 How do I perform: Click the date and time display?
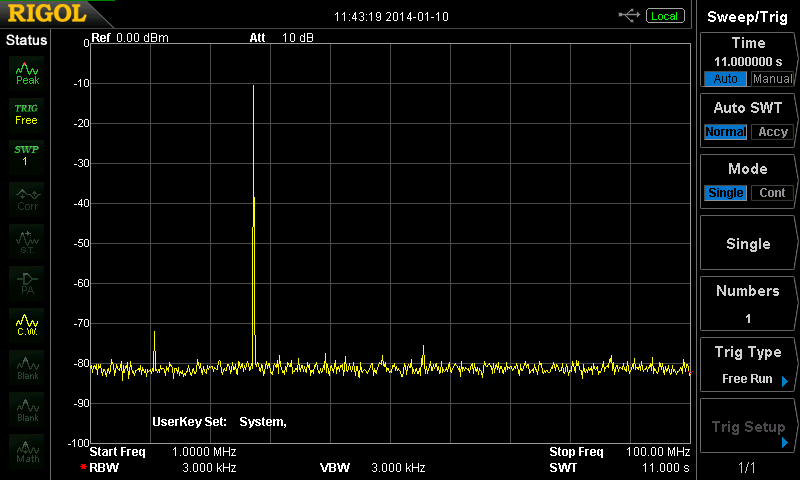(x=391, y=17)
